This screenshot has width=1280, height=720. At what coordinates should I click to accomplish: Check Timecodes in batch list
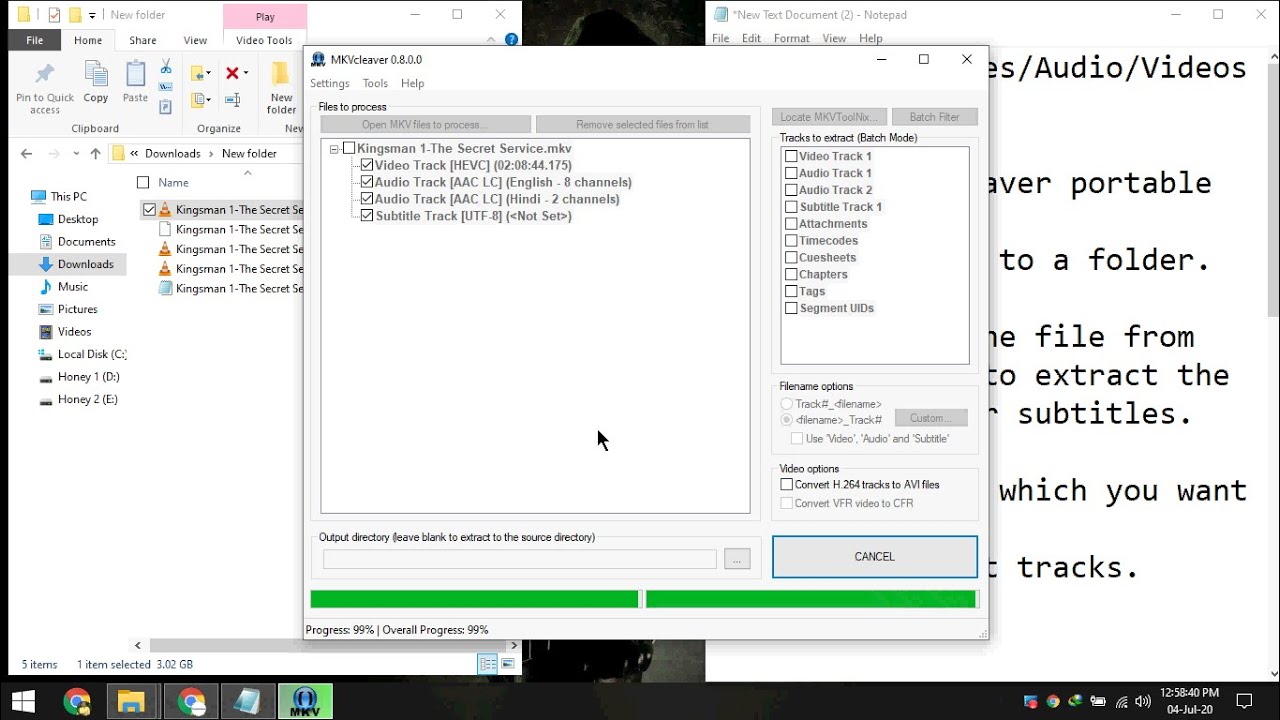coord(792,241)
